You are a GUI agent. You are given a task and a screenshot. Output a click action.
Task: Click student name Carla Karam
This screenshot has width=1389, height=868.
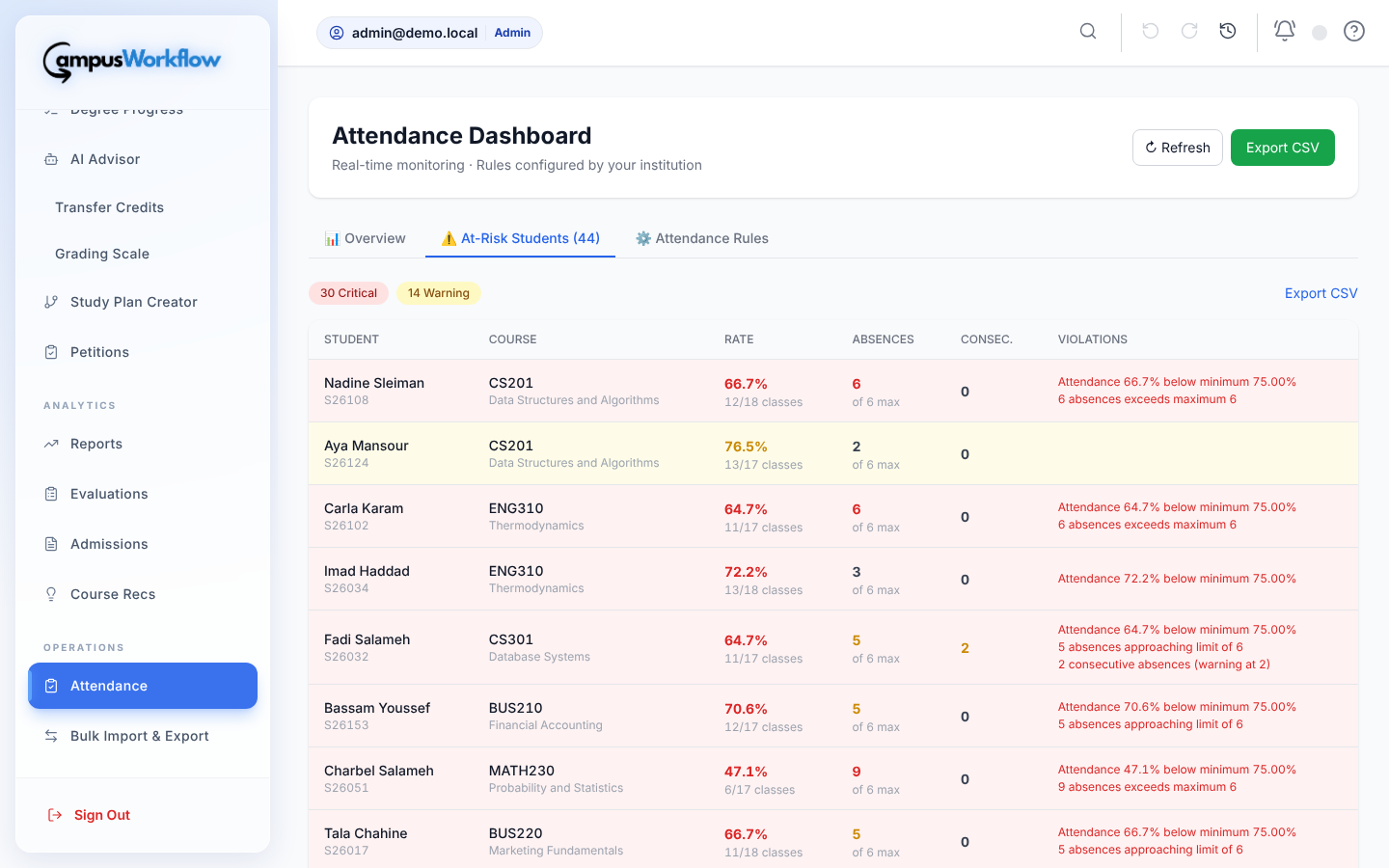(x=364, y=508)
